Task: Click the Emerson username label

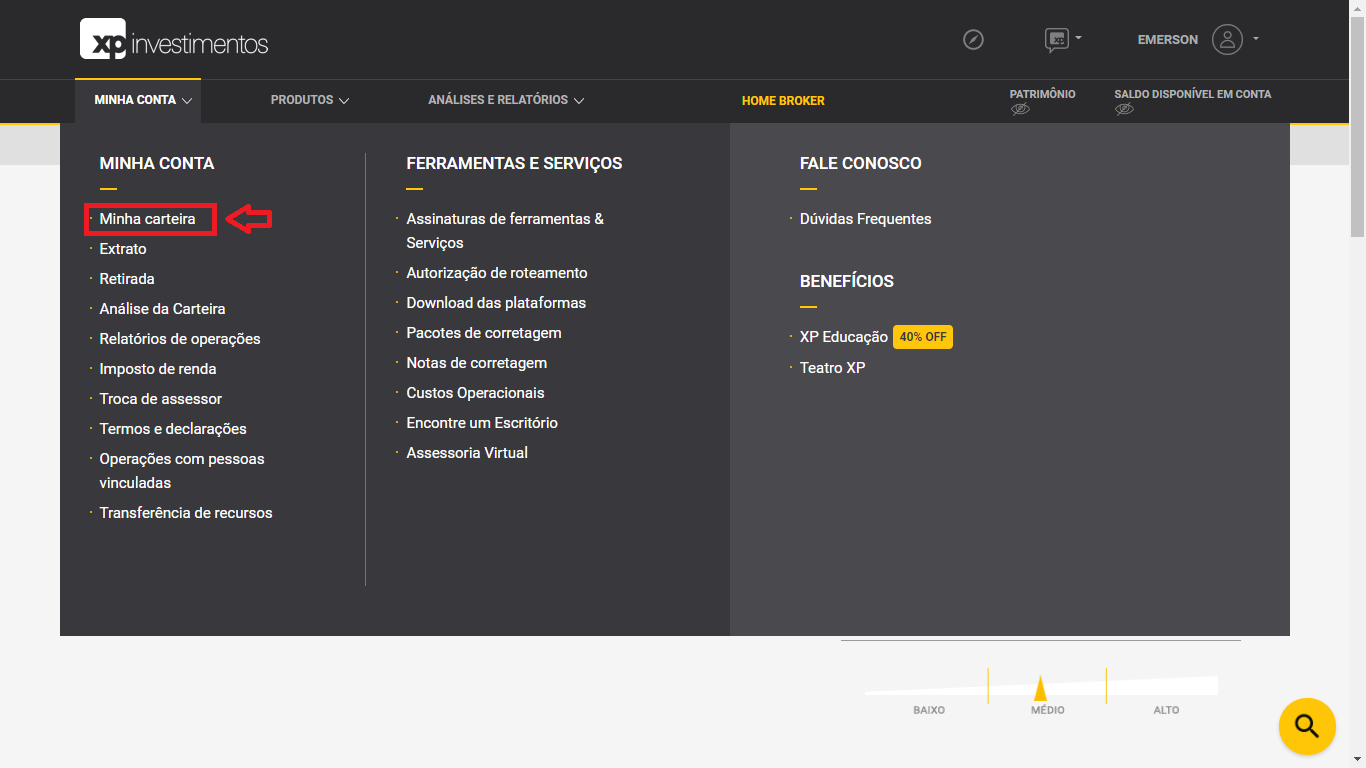Action: click(x=1168, y=40)
